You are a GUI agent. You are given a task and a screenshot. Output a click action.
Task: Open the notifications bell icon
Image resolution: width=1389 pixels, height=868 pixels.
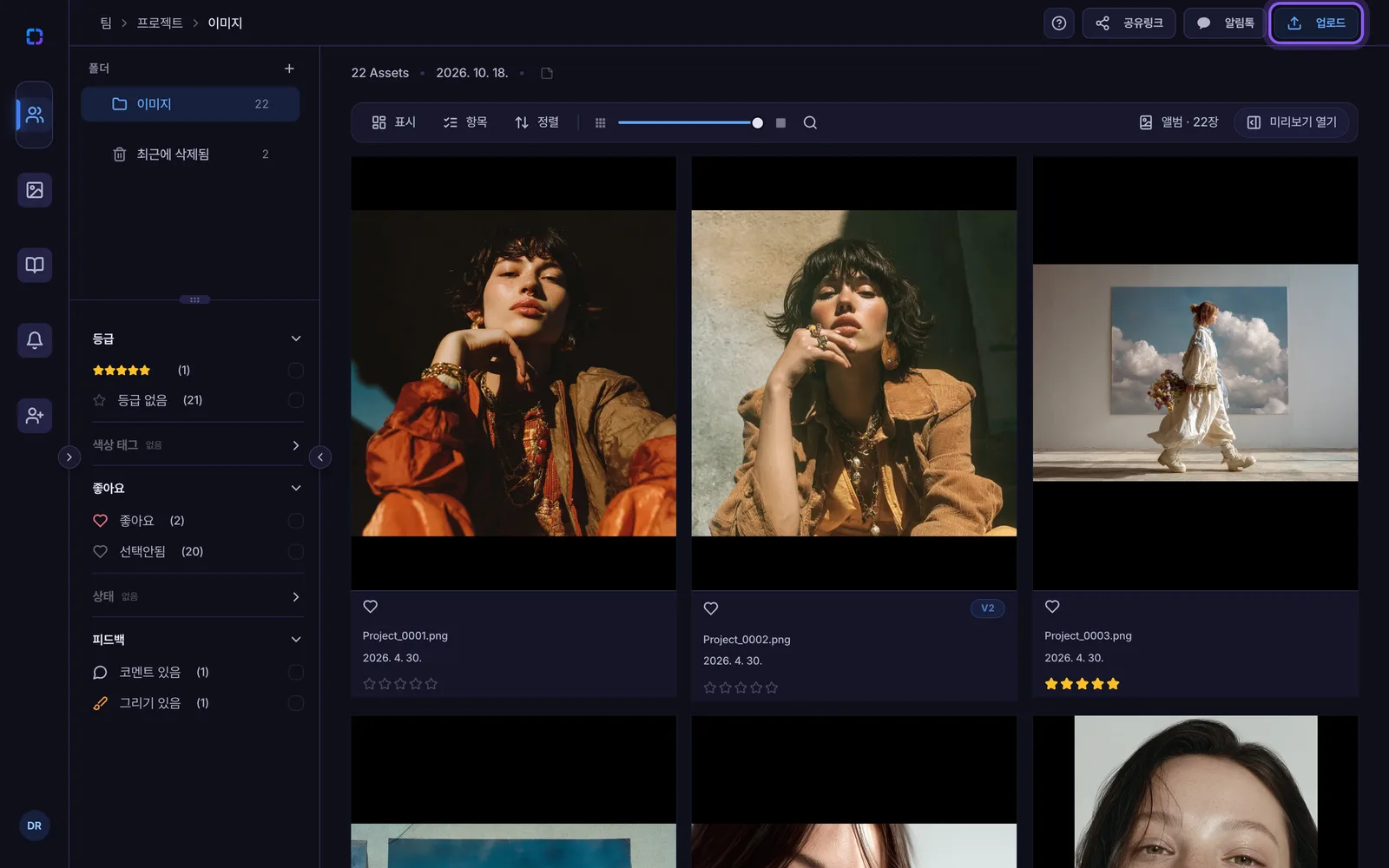pyautogui.click(x=35, y=340)
